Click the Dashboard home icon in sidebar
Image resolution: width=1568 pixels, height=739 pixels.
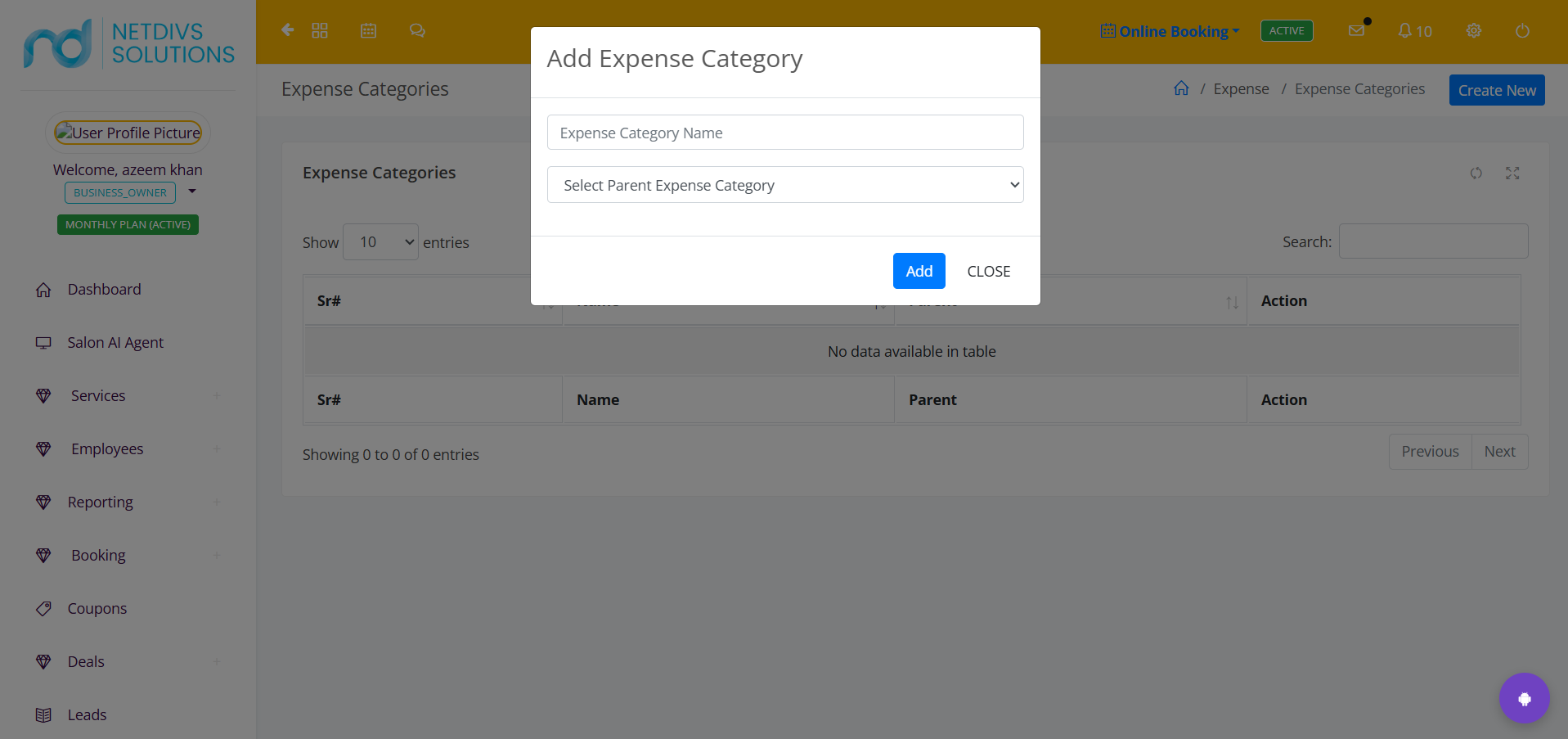tap(43, 290)
